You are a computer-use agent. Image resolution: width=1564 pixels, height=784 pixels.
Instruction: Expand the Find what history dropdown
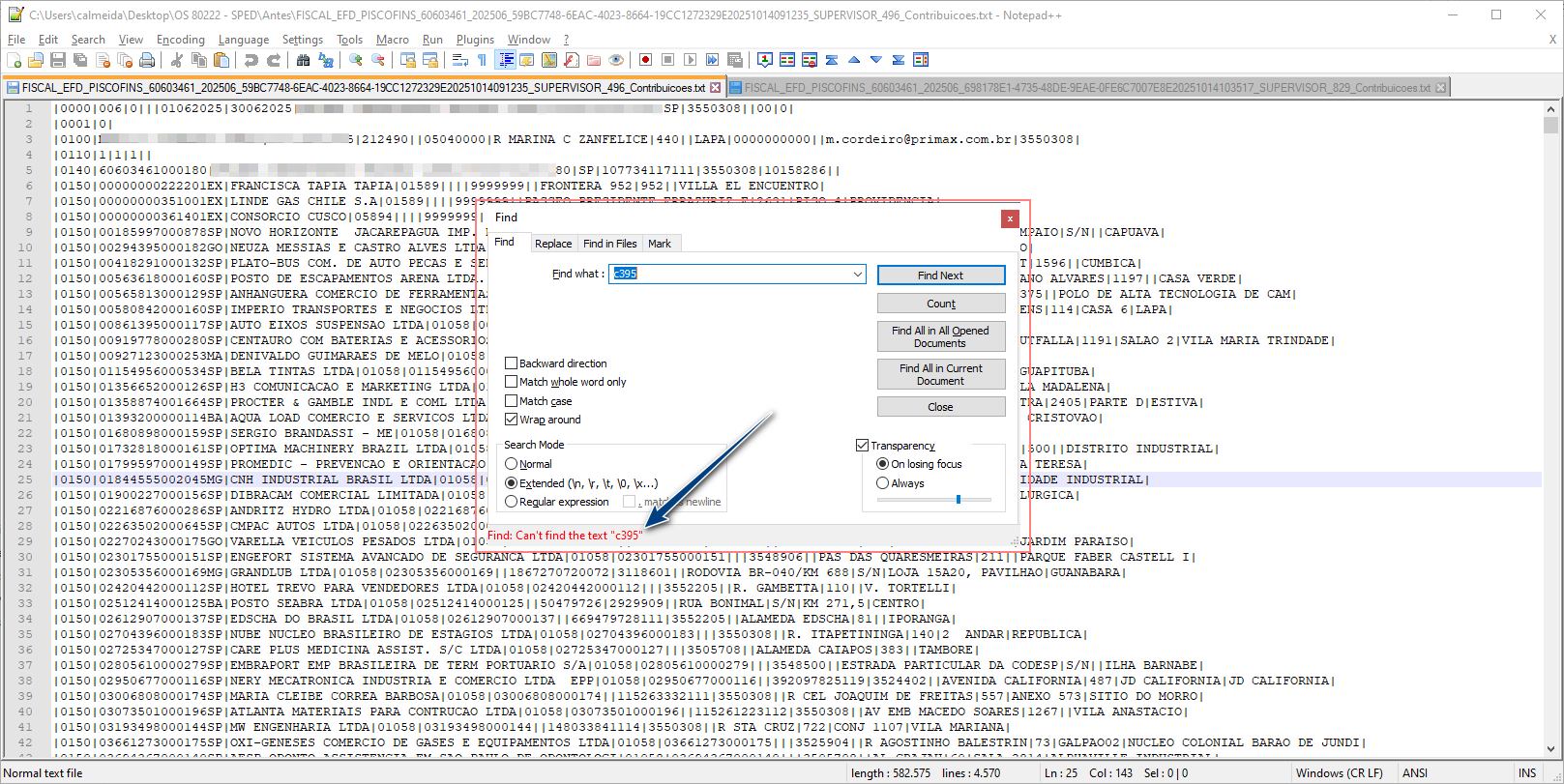pyautogui.click(x=857, y=275)
